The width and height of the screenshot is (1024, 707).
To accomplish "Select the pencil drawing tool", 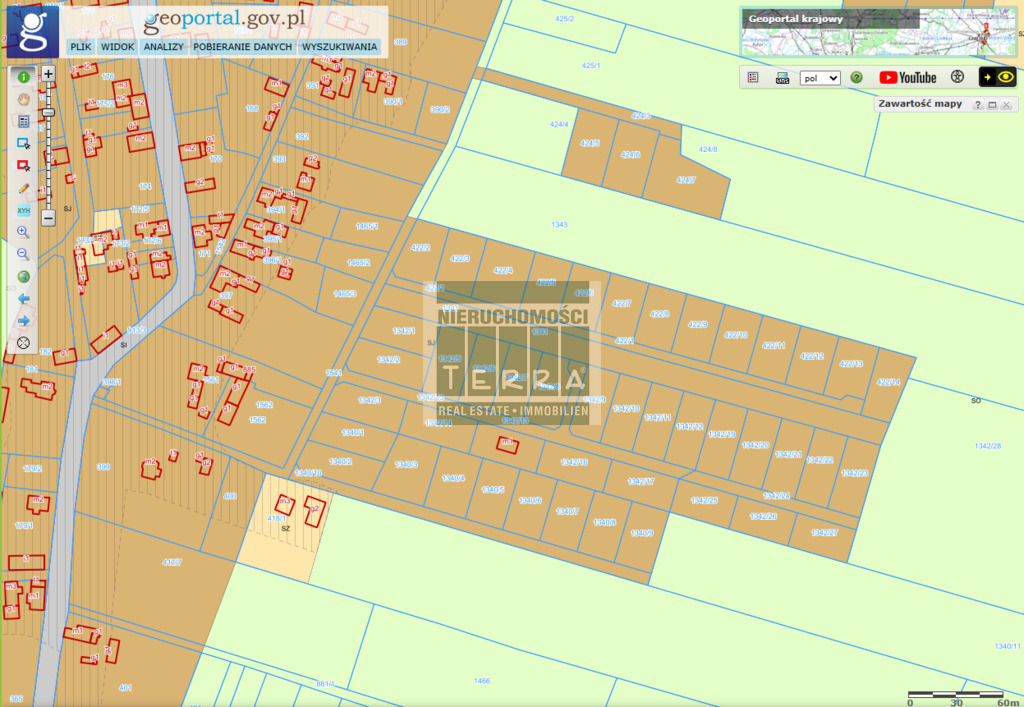I will tap(24, 188).
